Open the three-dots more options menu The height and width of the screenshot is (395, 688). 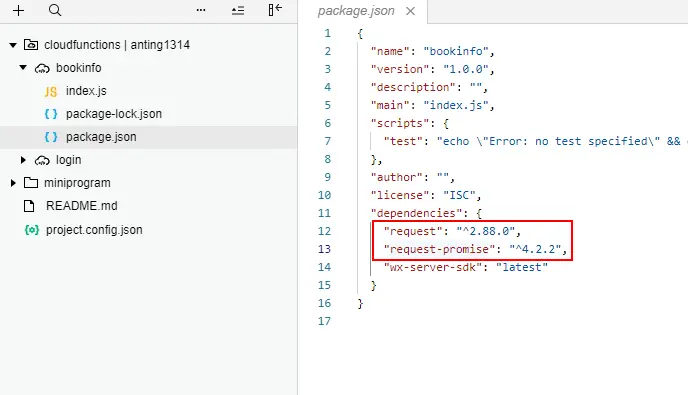click(x=201, y=10)
